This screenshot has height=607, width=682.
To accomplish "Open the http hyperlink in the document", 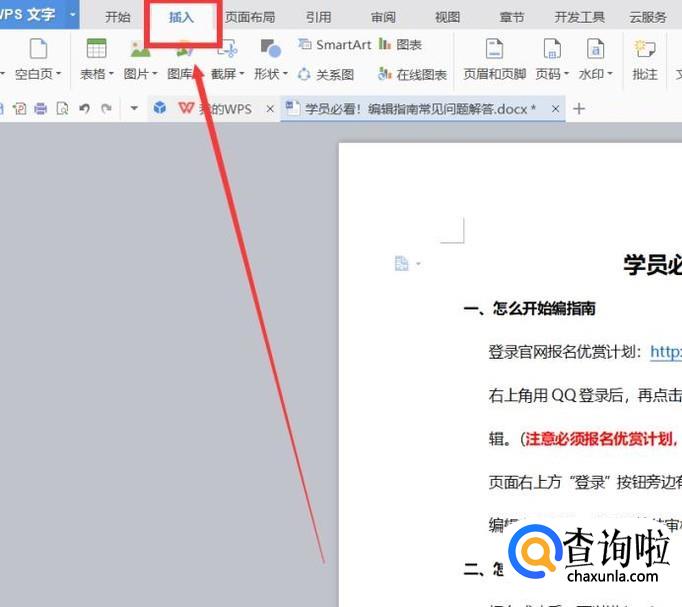I will (666, 351).
